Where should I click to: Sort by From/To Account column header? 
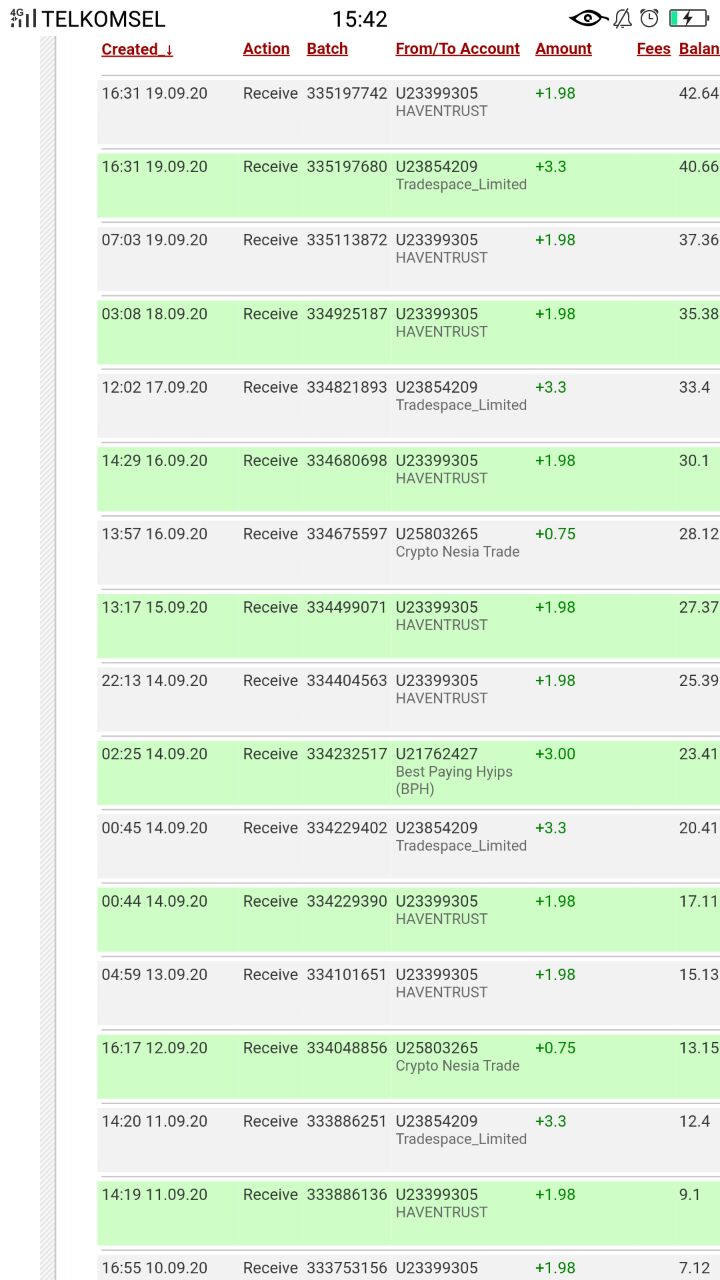[458, 49]
